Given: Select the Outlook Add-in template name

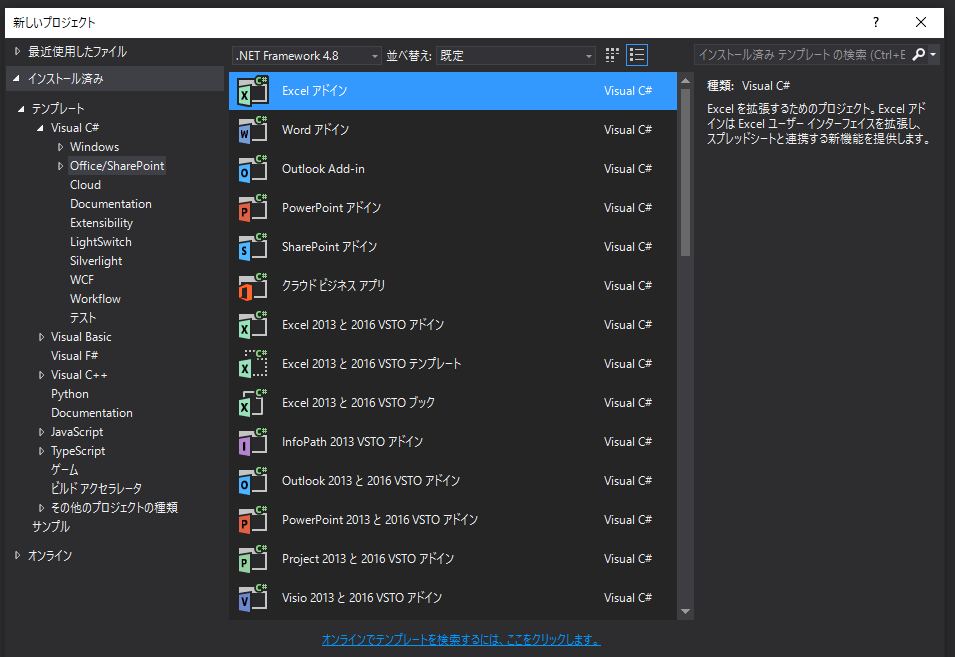Looking at the screenshot, I should pos(323,169).
